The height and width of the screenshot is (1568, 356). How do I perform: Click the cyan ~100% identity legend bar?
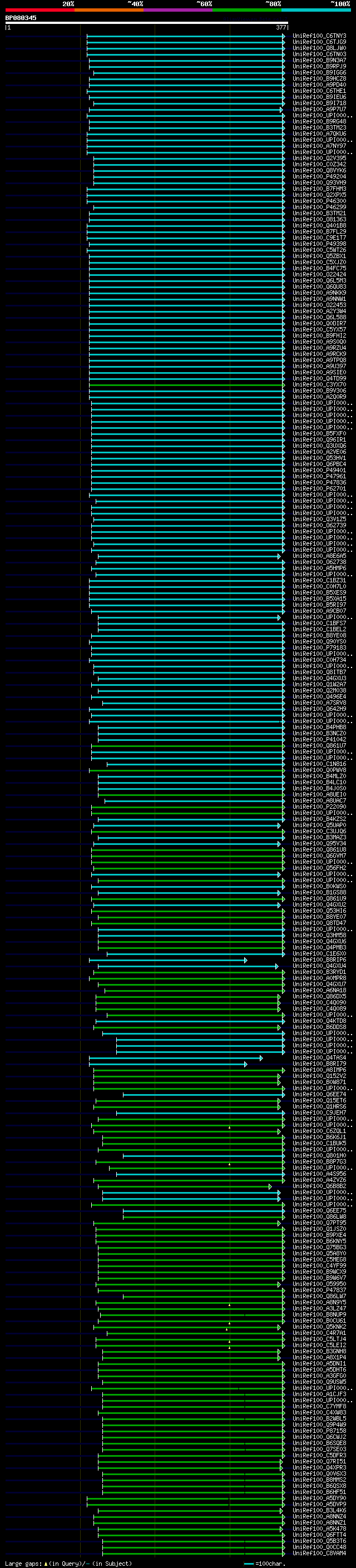pyautogui.click(x=315, y=10)
